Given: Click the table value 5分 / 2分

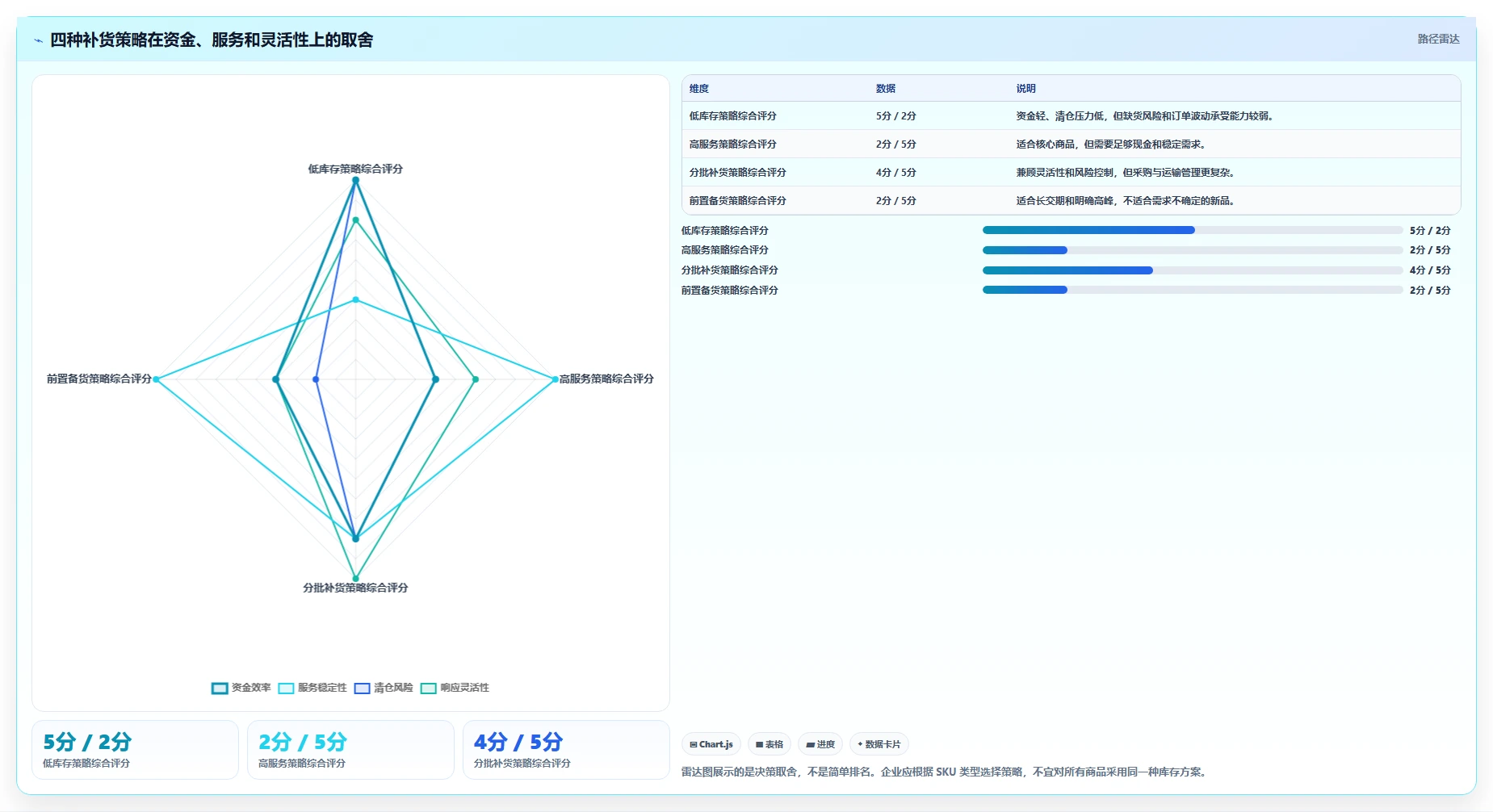Looking at the screenshot, I should click(x=895, y=116).
